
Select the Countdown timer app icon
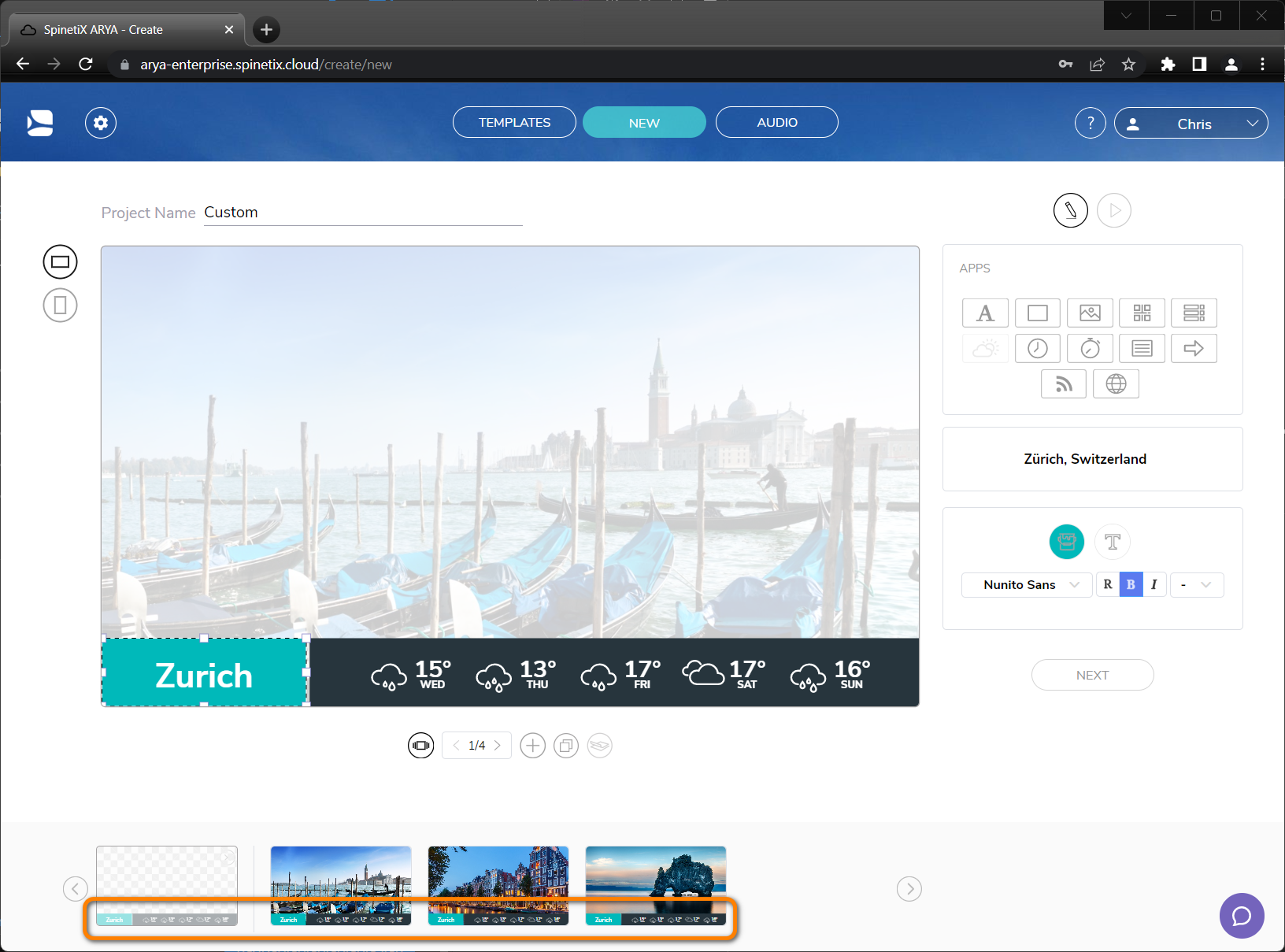[x=1090, y=348]
